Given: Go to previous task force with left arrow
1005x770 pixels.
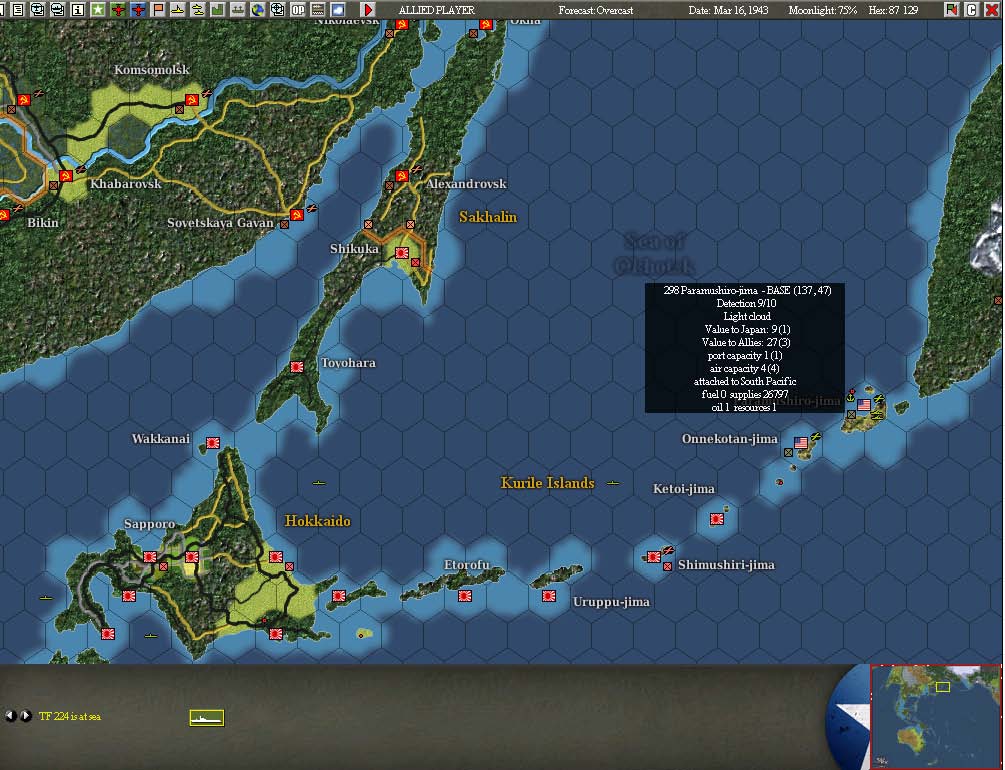Looking at the screenshot, I should [10, 716].
